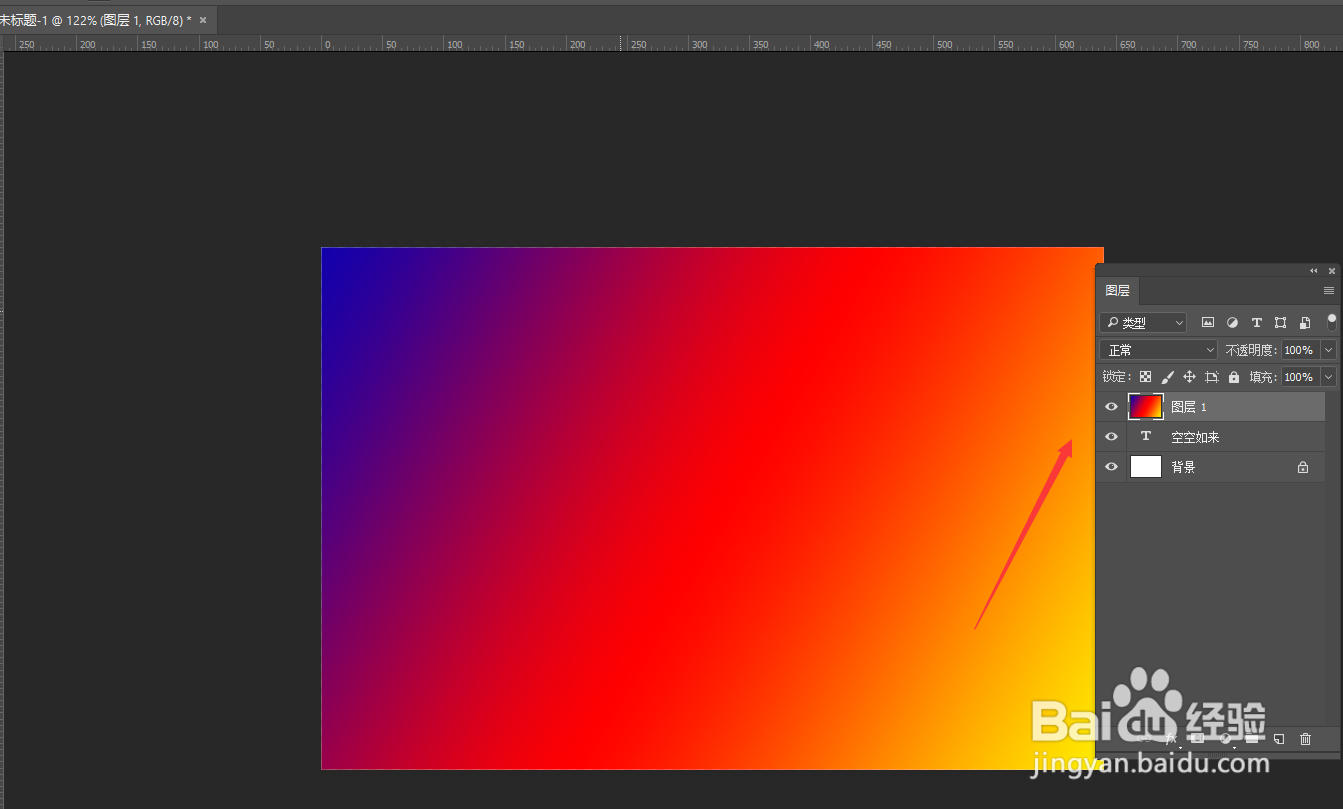This screenshot has height=809, width=1343.
Task: Filter layers by smart object type
Action: (x=1305, y=323)
